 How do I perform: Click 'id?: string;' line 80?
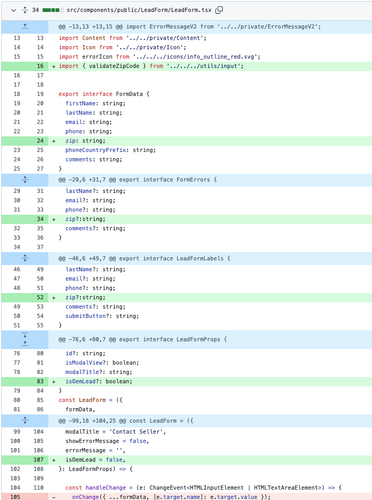85,353
